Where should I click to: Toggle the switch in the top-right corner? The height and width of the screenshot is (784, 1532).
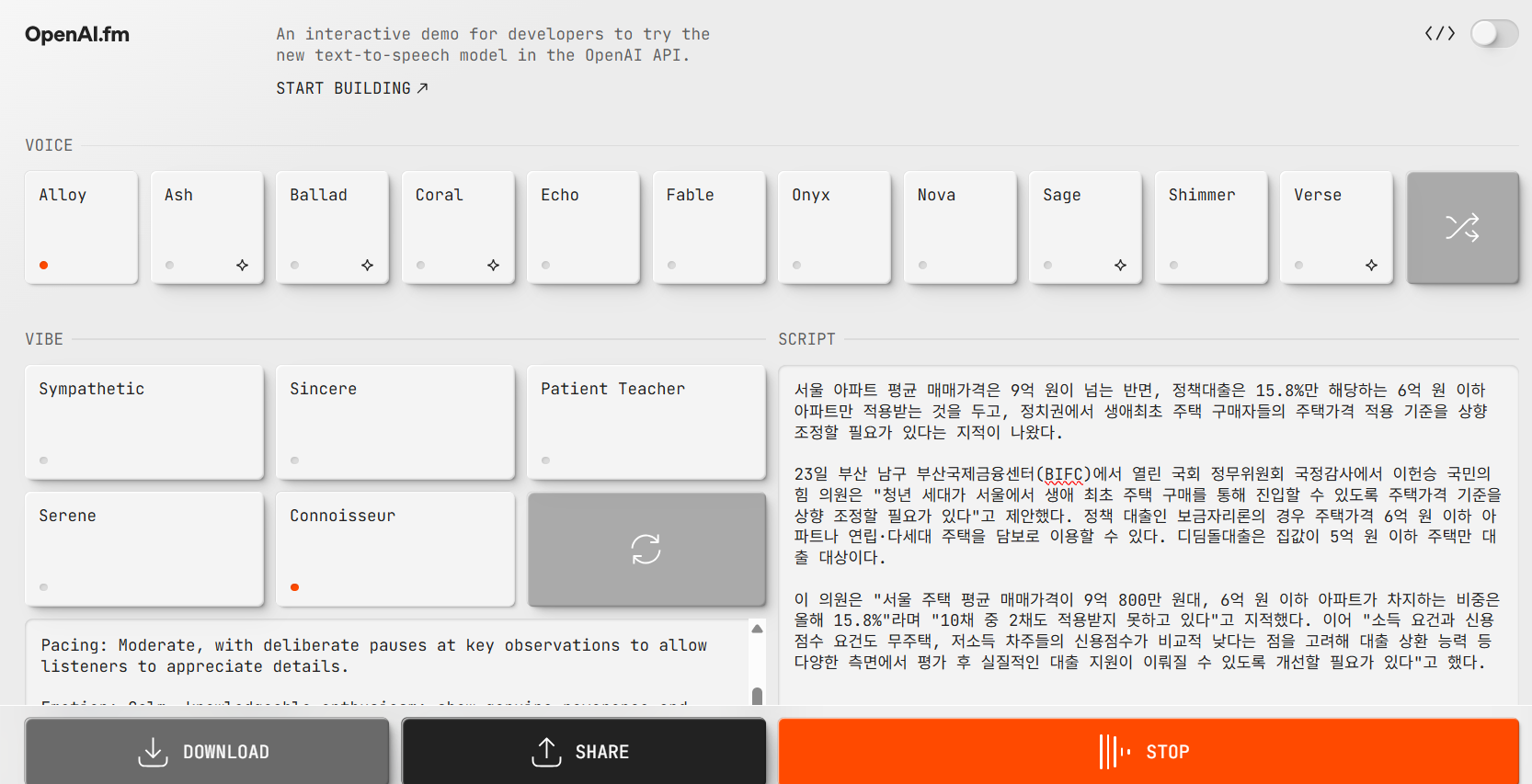tap(1493, 34)
